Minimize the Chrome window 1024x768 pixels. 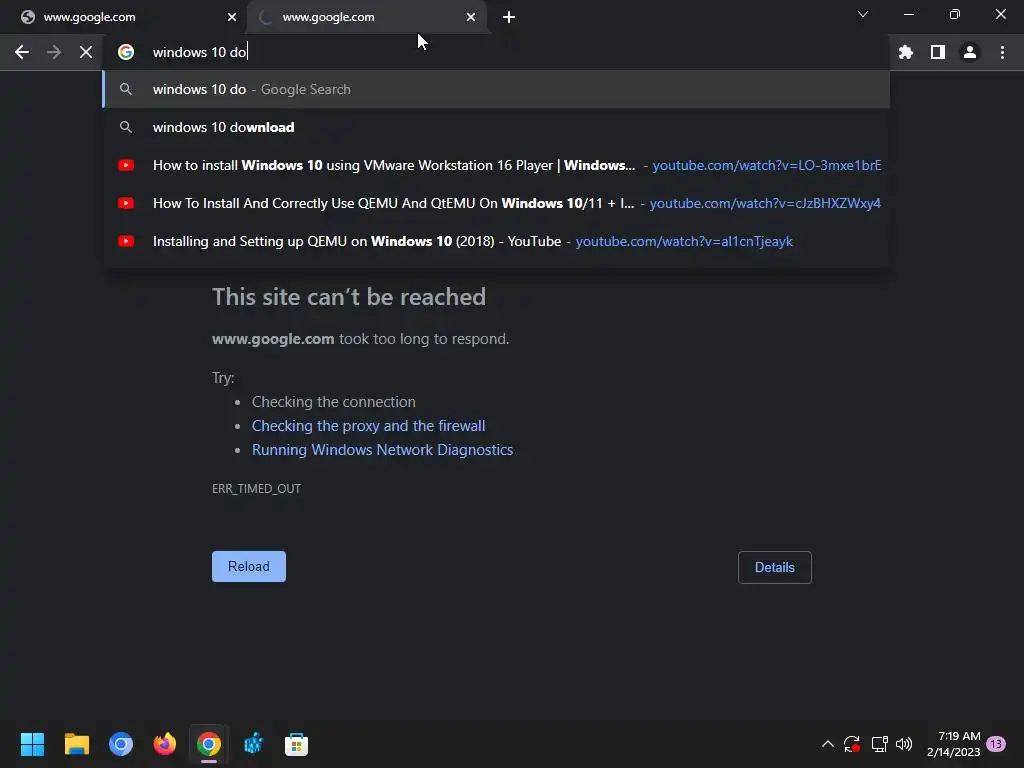[908, 14]
